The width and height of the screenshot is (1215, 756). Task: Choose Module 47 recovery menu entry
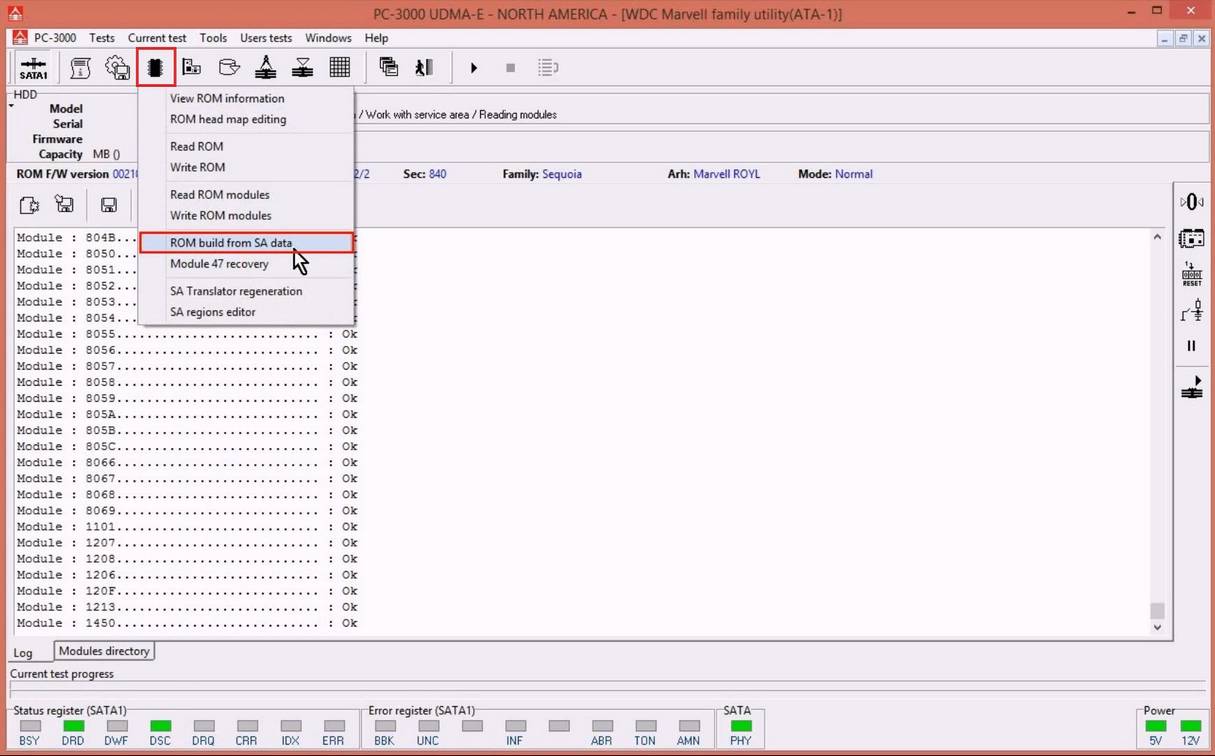[219, 264]
